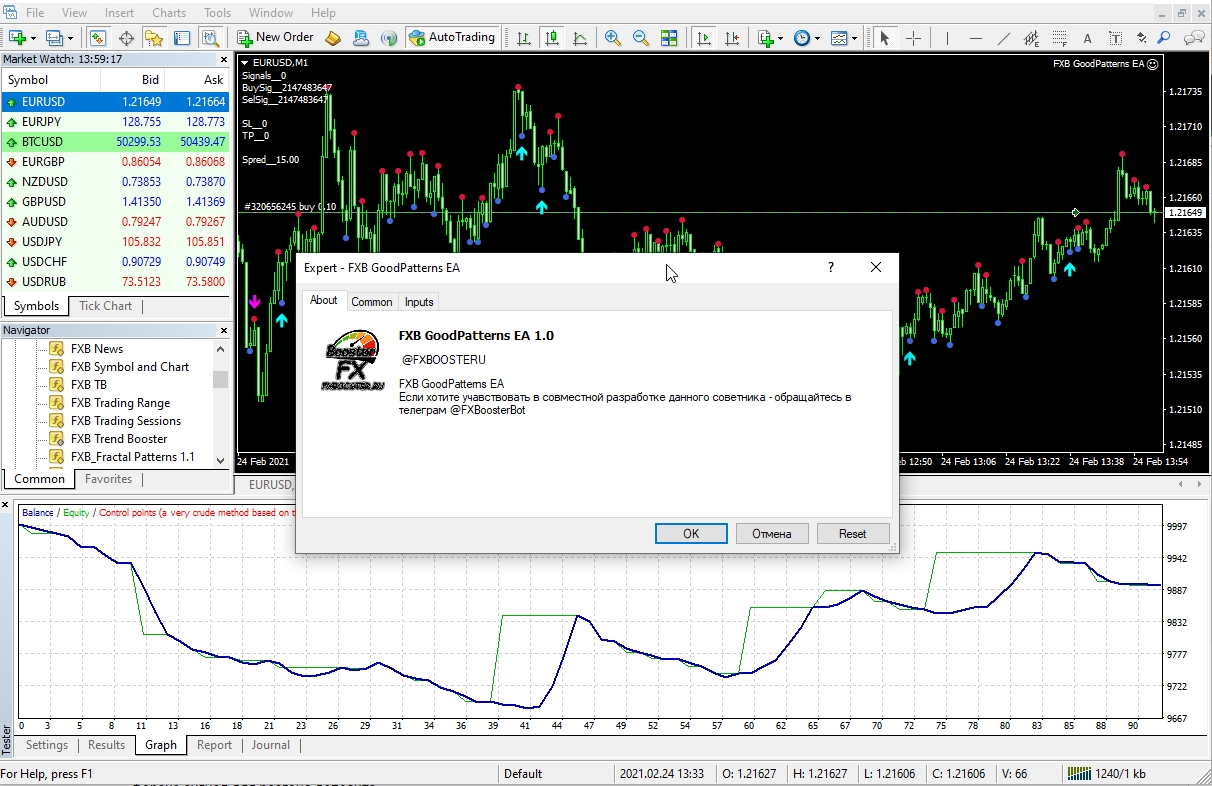The width and height of the screenshot is (1212, 786).
Task: Select the arrow cursor tool
Action: pos(884,38)
